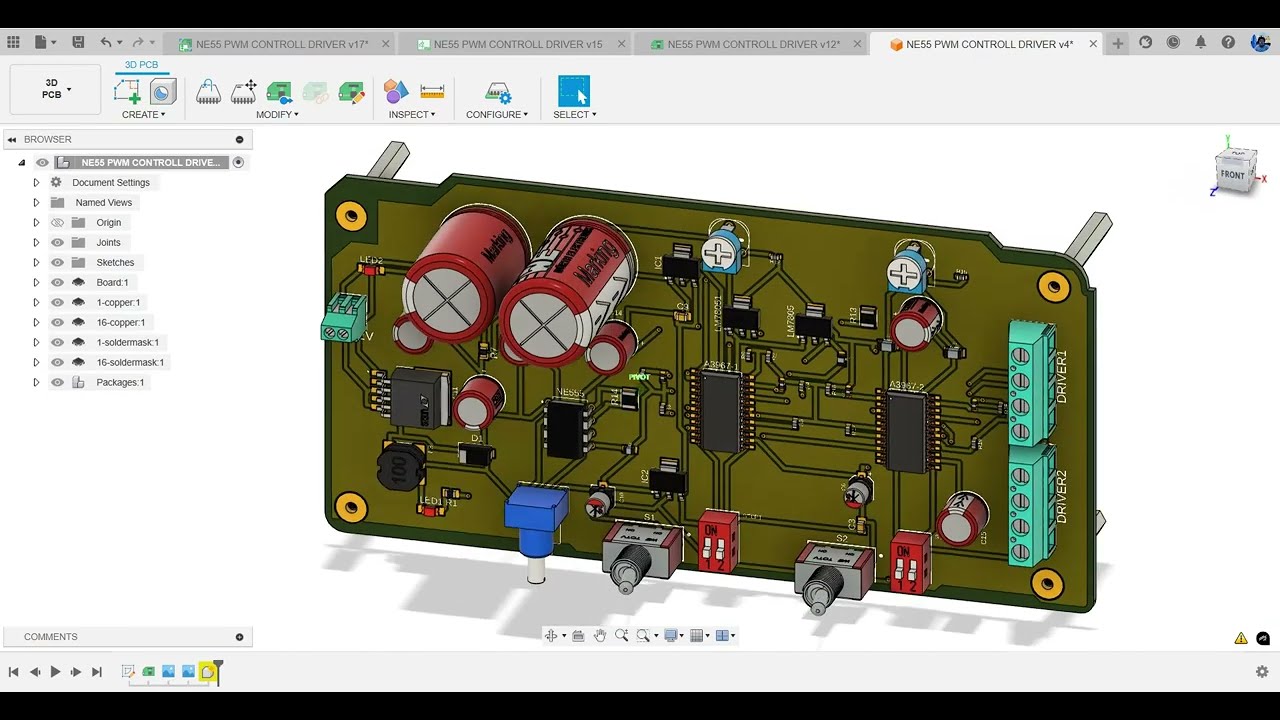This screenshot has width=1280, height=720.
Task: Toggle visibility of Sketches folder
Action: pyautogui.click(x=57, y=262)
